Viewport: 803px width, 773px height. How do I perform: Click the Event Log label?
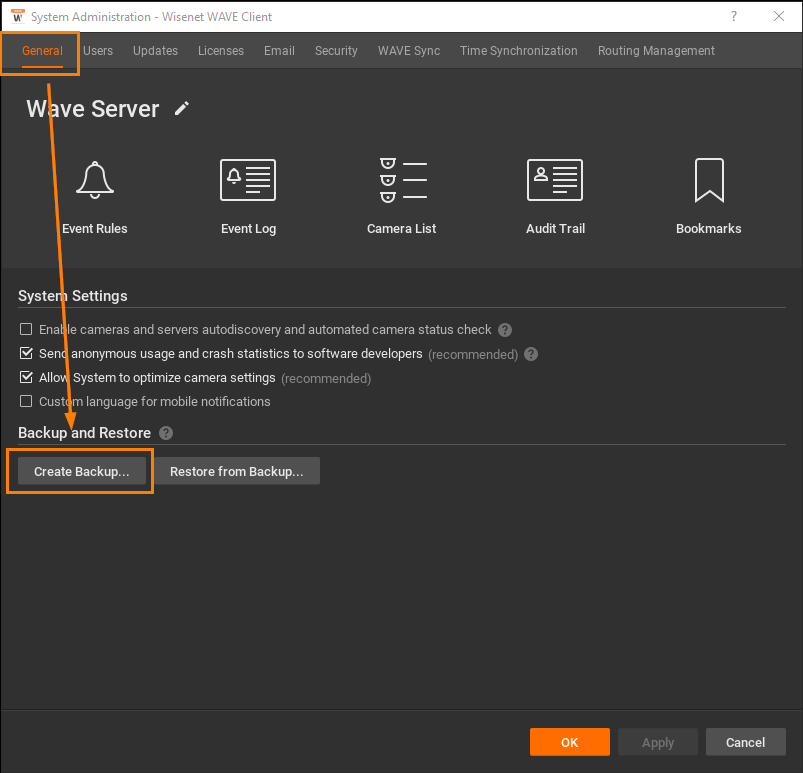coord(248,228)
